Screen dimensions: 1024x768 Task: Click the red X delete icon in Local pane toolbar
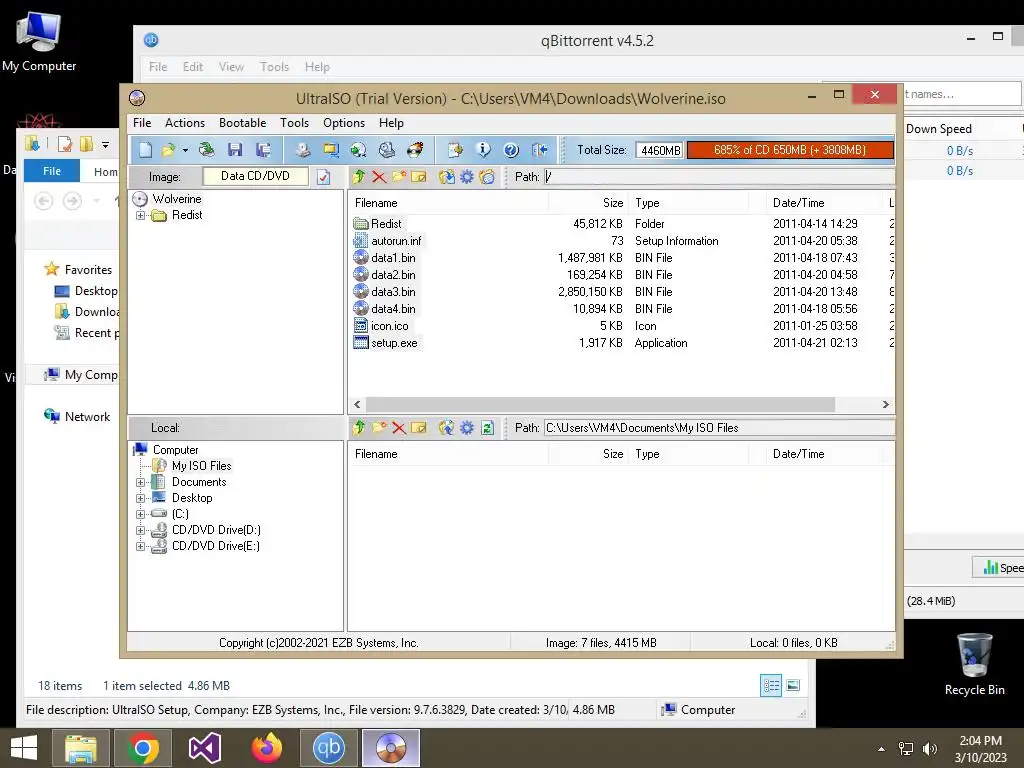399,428
